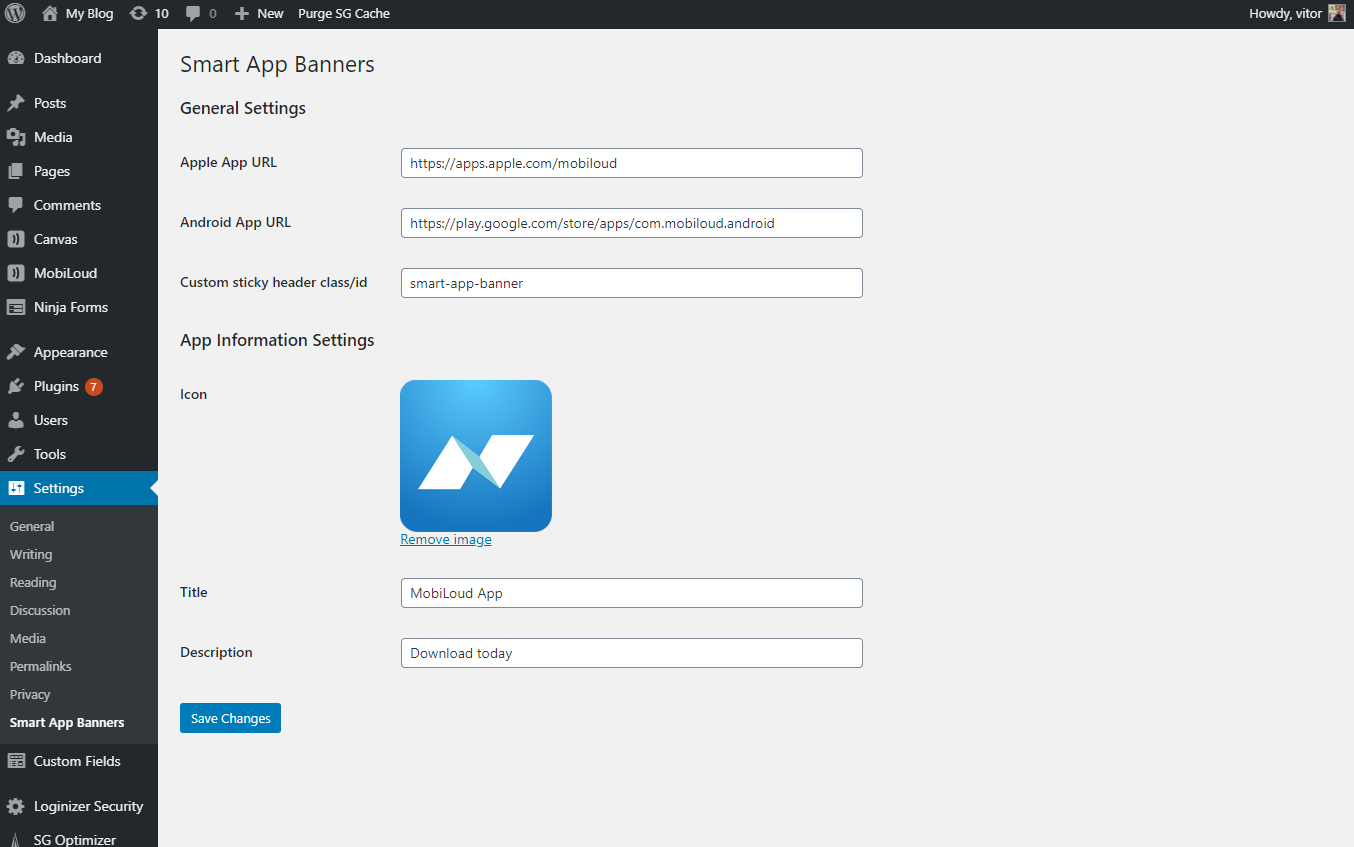Viewport: 1354px width, 847px height.
Task: Click the Comments sidebar bubble icon
Action: tap(16, 205)
